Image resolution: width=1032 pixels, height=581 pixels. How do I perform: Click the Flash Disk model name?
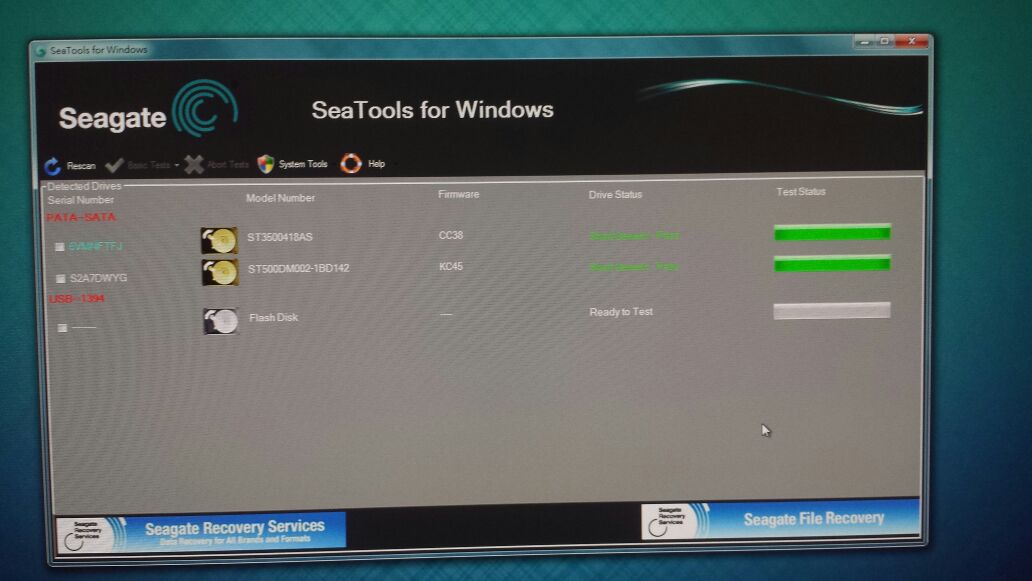274,317
